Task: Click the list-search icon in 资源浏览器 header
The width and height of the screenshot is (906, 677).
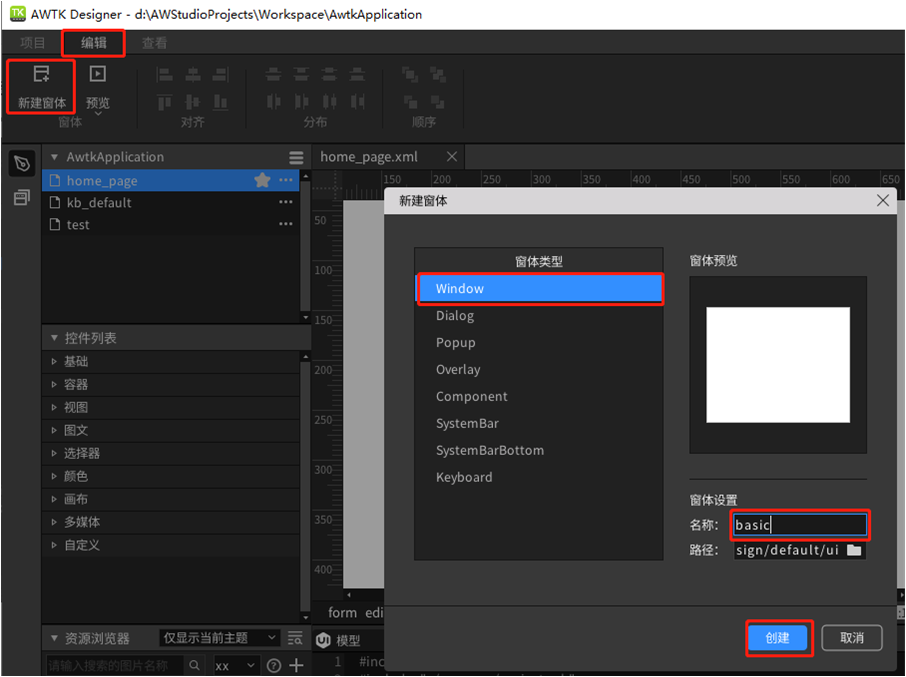Action: point(295,638)
